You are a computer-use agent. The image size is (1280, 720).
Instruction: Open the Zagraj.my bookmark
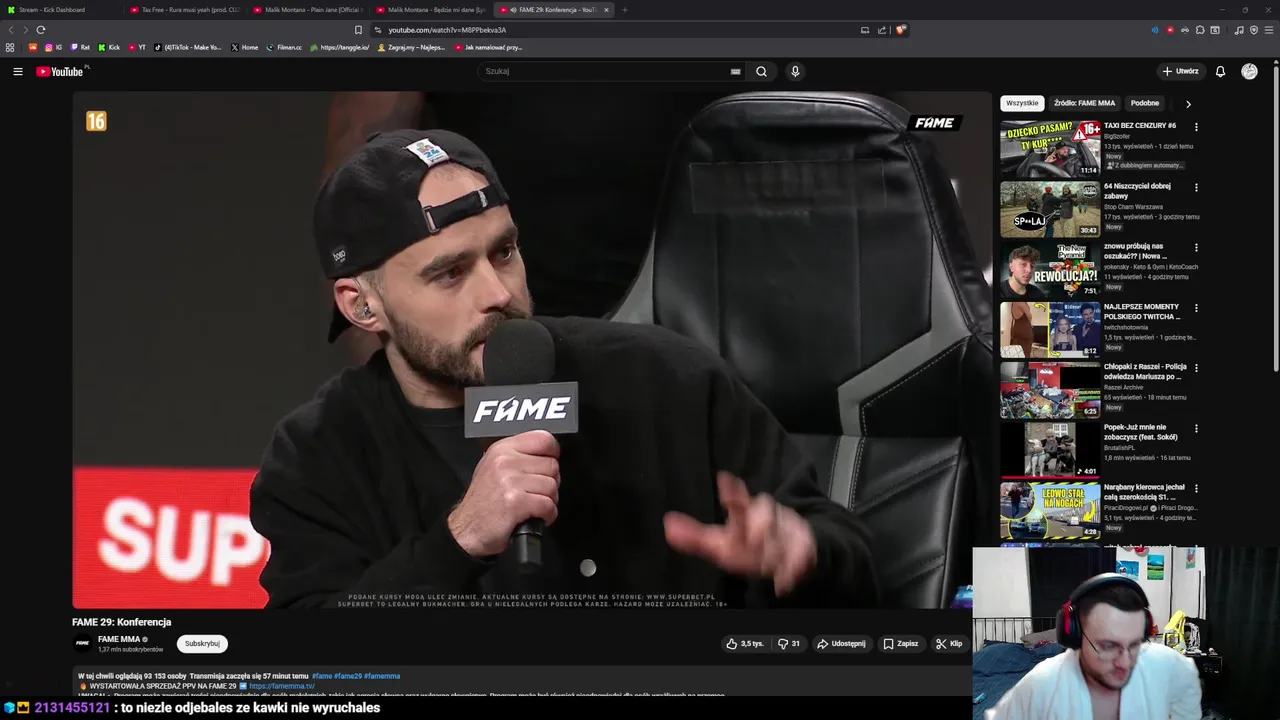pyautogui.click(x=411, y=47)
